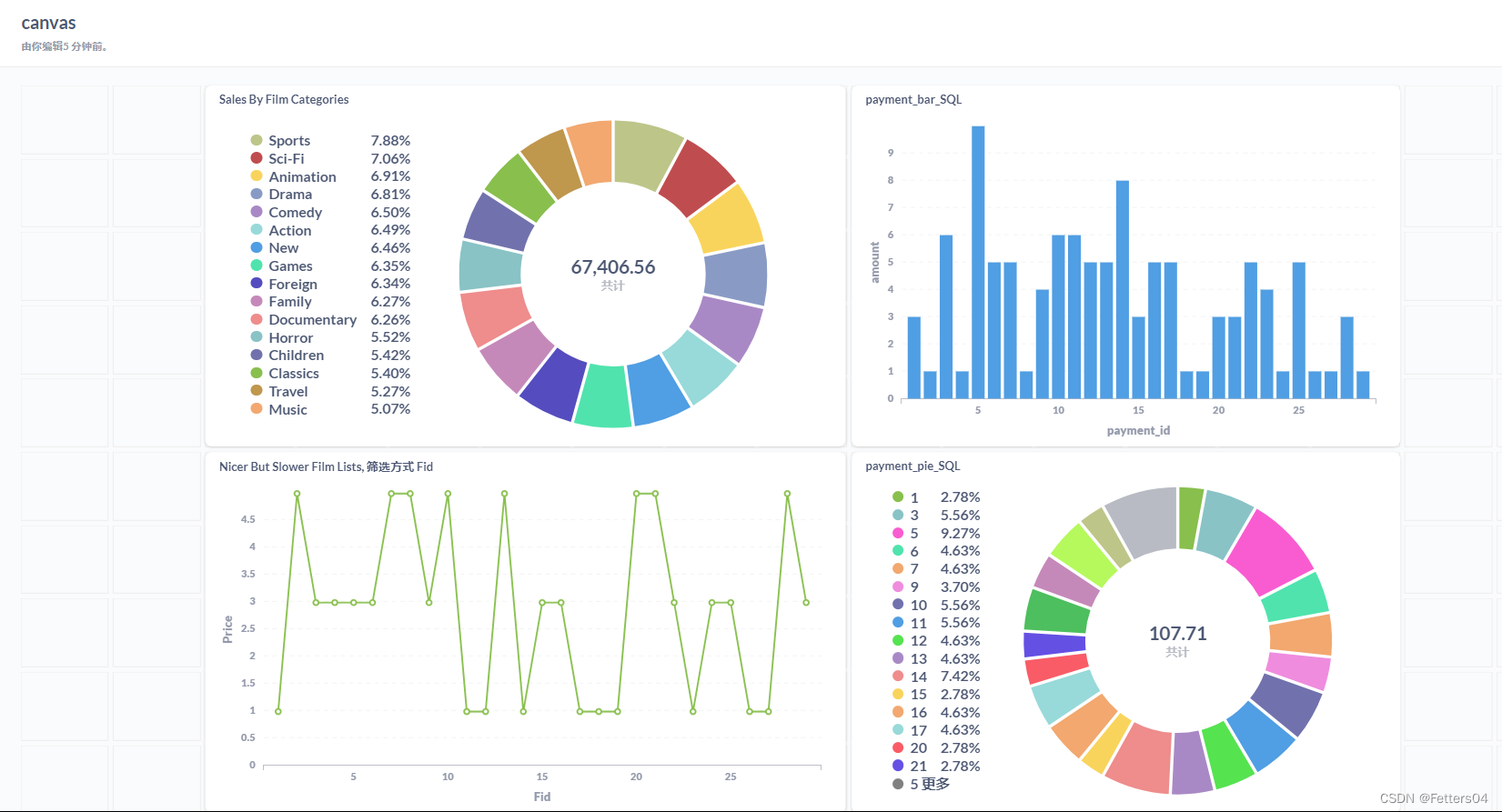Screen dimensions: 1502x812
Task: Open the payment_pie_SQL card title
Action: pyautogui.click(x=912, y=466)
